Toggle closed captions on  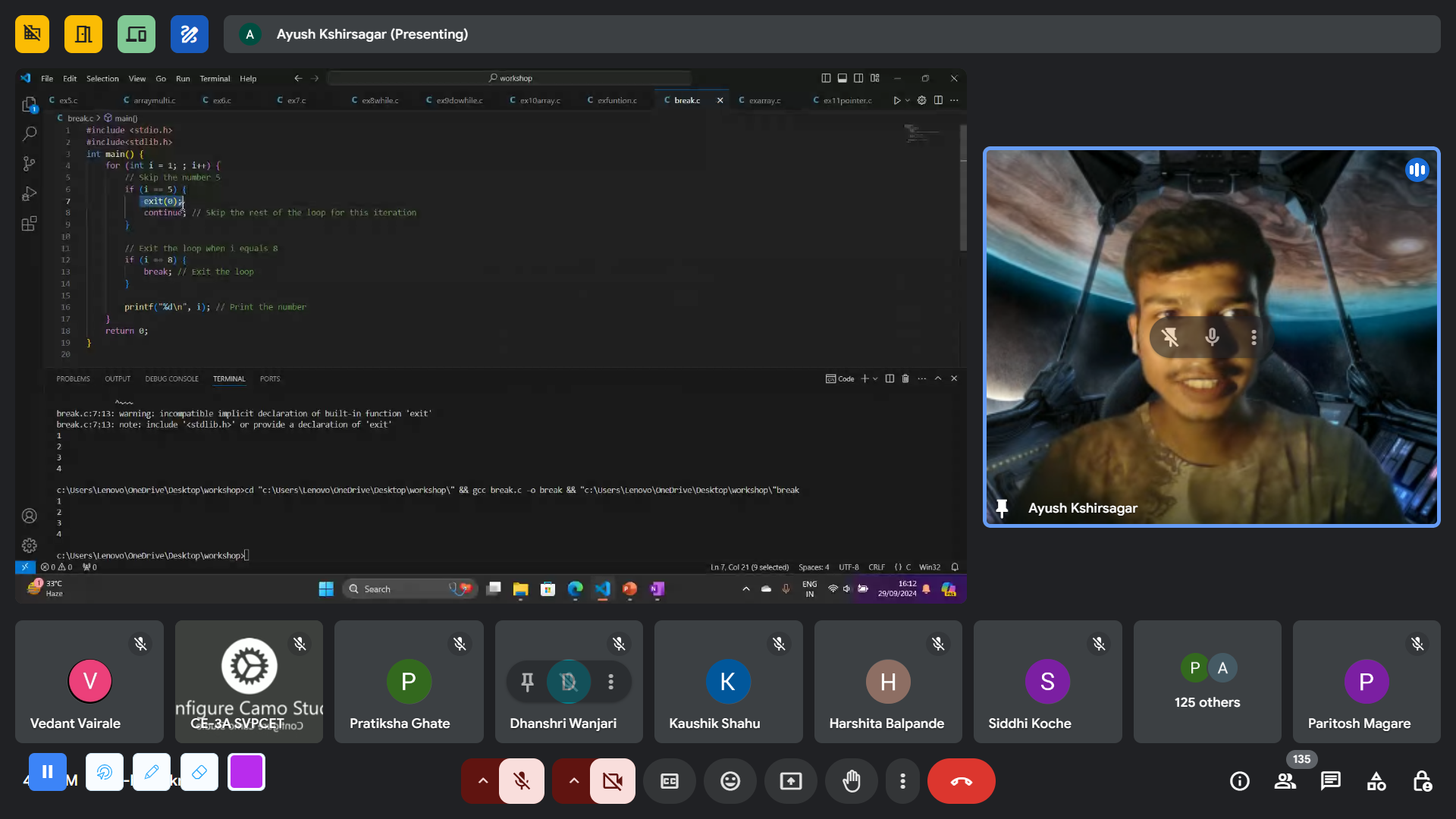[669, 781]
